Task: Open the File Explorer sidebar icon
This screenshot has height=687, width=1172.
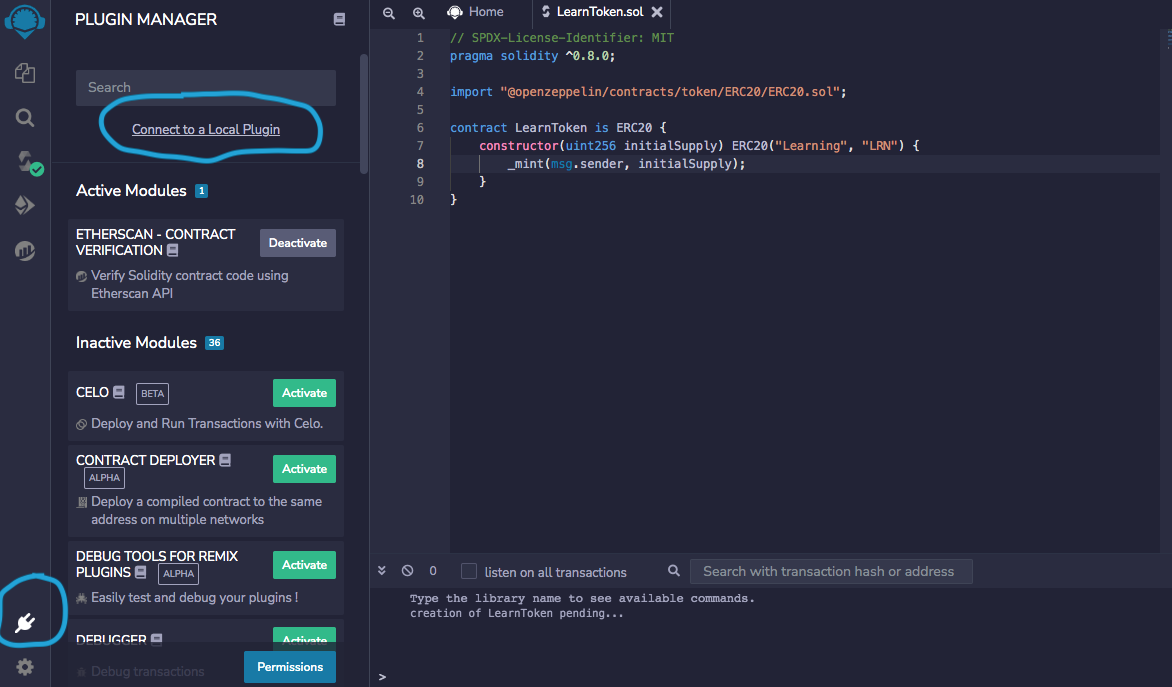Action: tap(25, 73)
